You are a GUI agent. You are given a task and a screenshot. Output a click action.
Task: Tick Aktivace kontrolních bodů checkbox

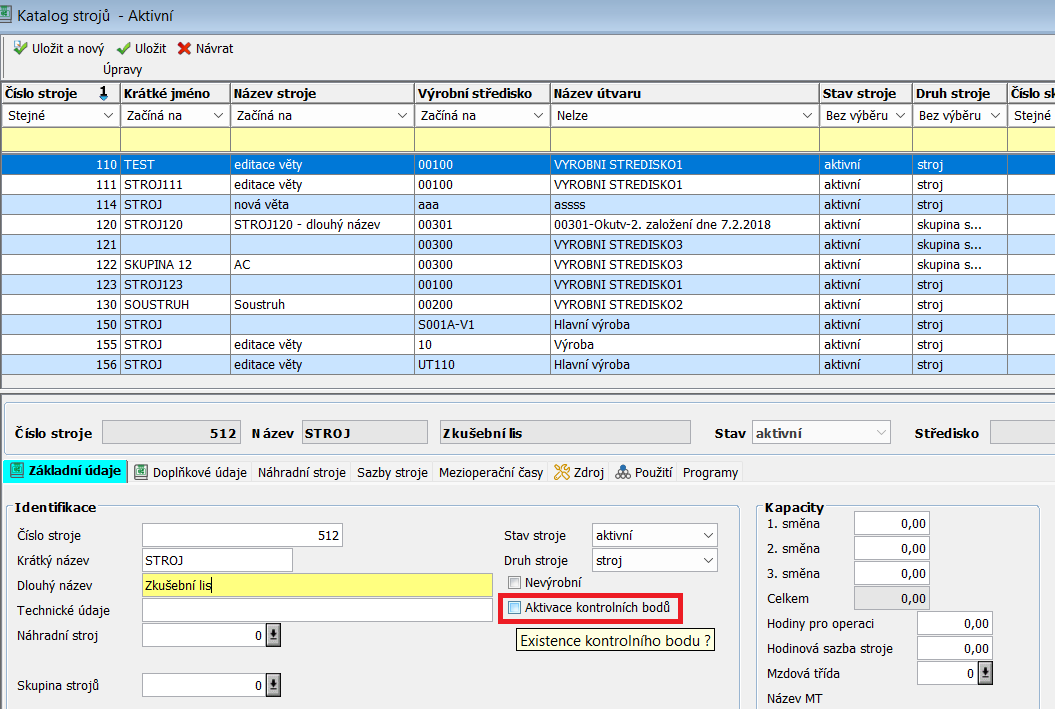pos(515,607)
